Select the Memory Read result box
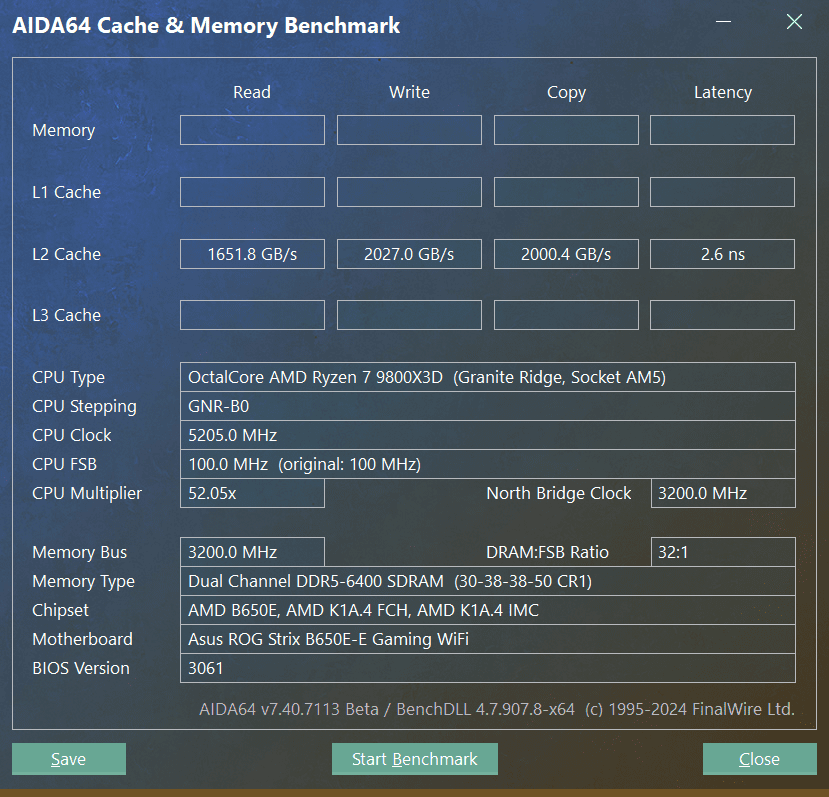This screenshot has width=829, height=797. [252, 130]
